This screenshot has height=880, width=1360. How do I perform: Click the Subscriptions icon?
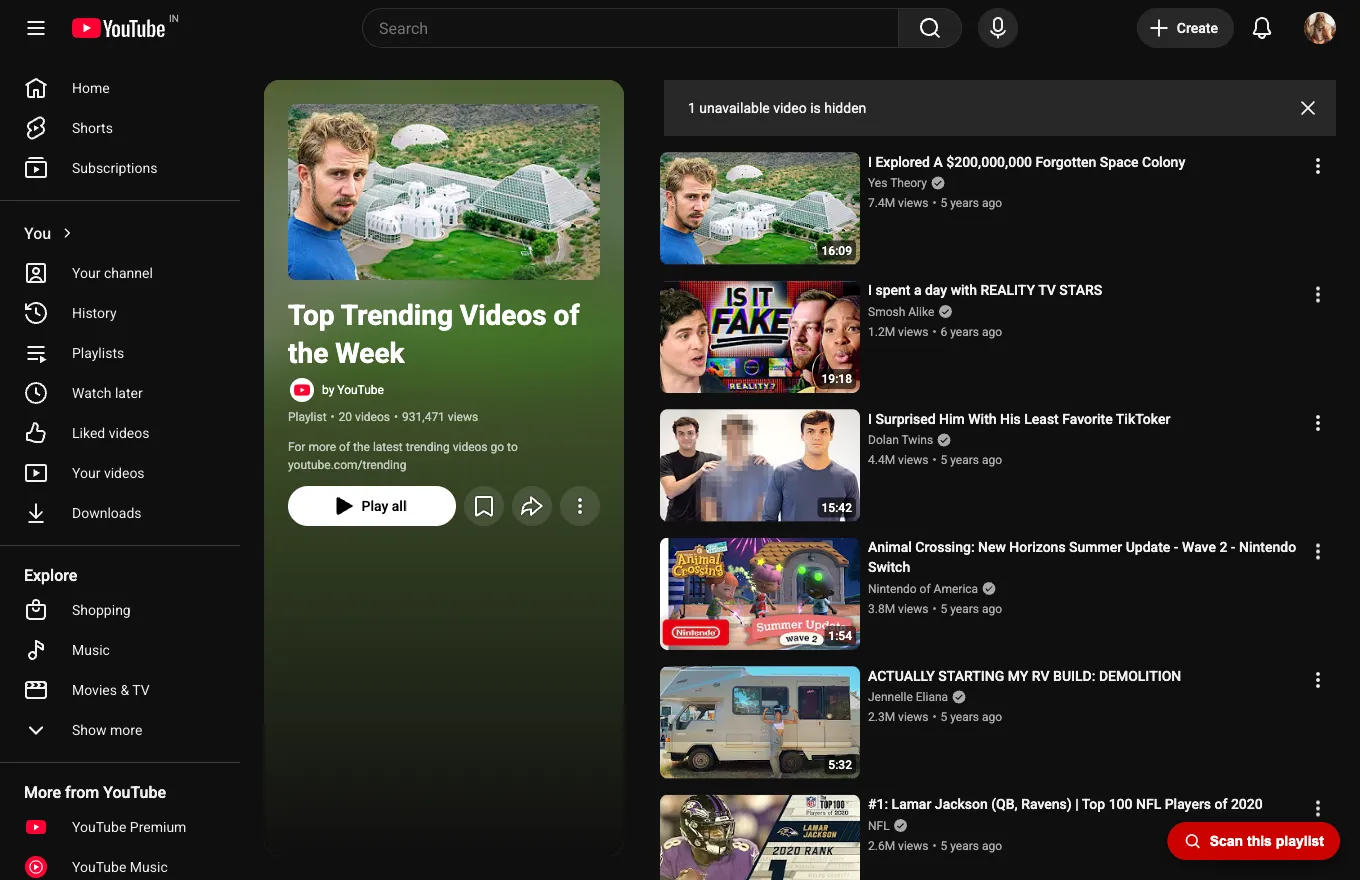[36, 168]
